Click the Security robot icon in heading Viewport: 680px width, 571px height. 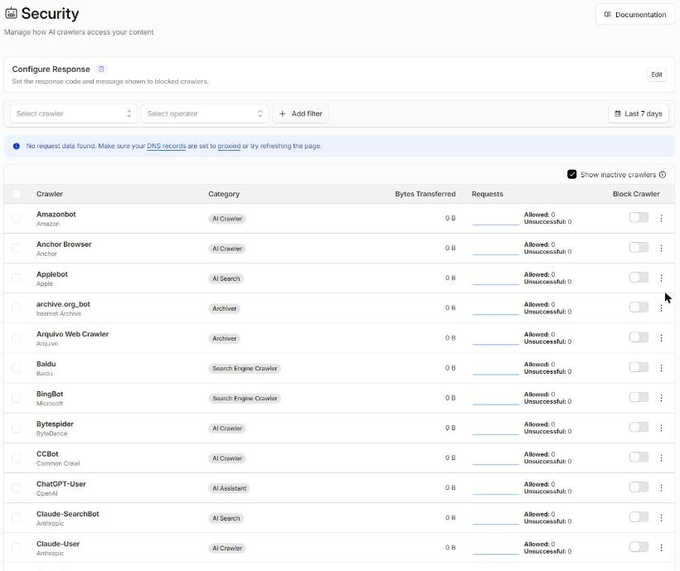point(11,13)
